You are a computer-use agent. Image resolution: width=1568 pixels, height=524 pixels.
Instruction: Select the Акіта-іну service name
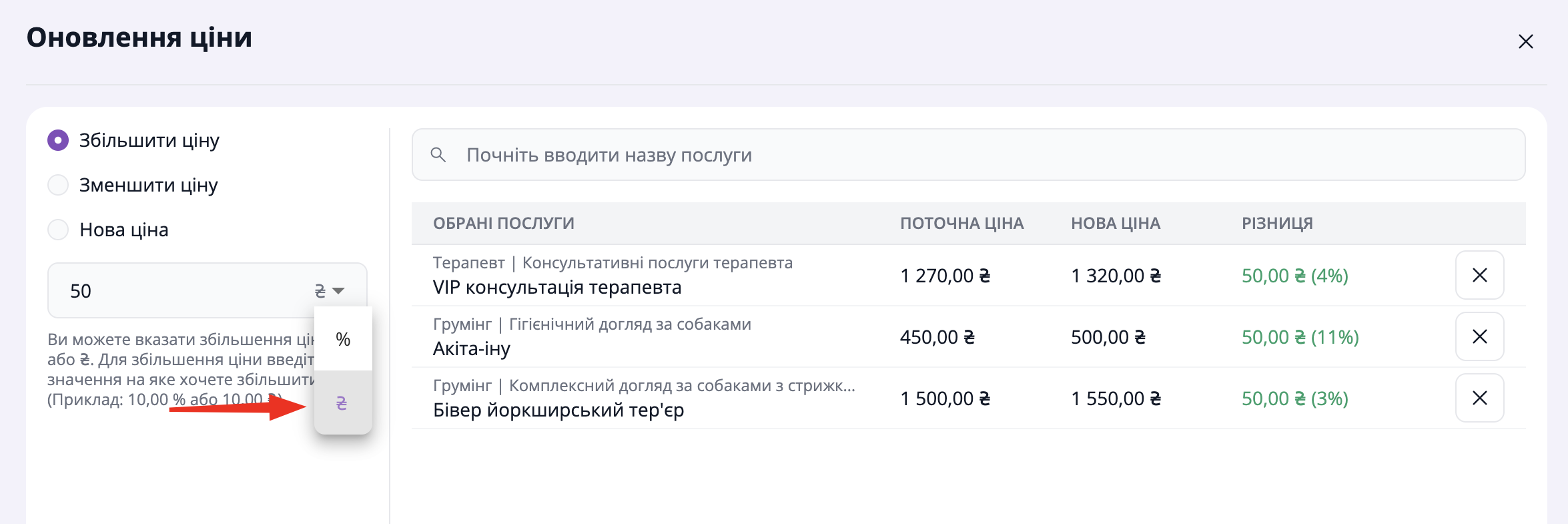click(472, 349)
